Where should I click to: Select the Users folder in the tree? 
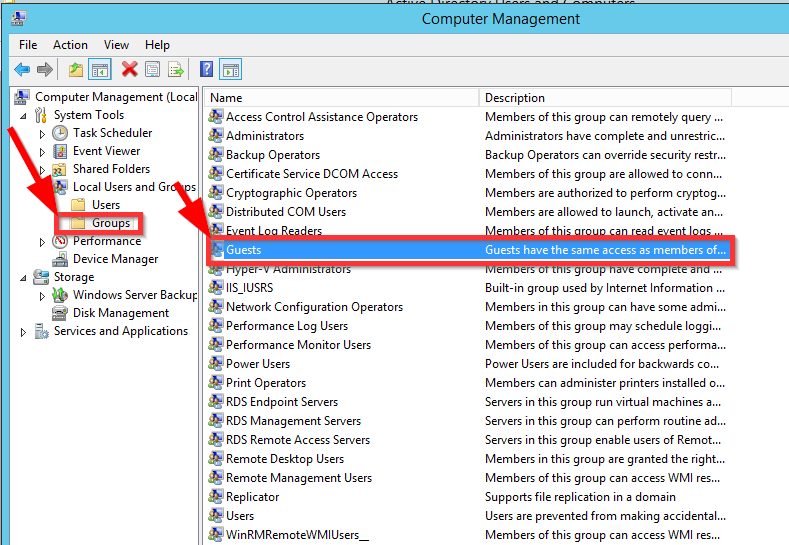click(x=105, y=205)
